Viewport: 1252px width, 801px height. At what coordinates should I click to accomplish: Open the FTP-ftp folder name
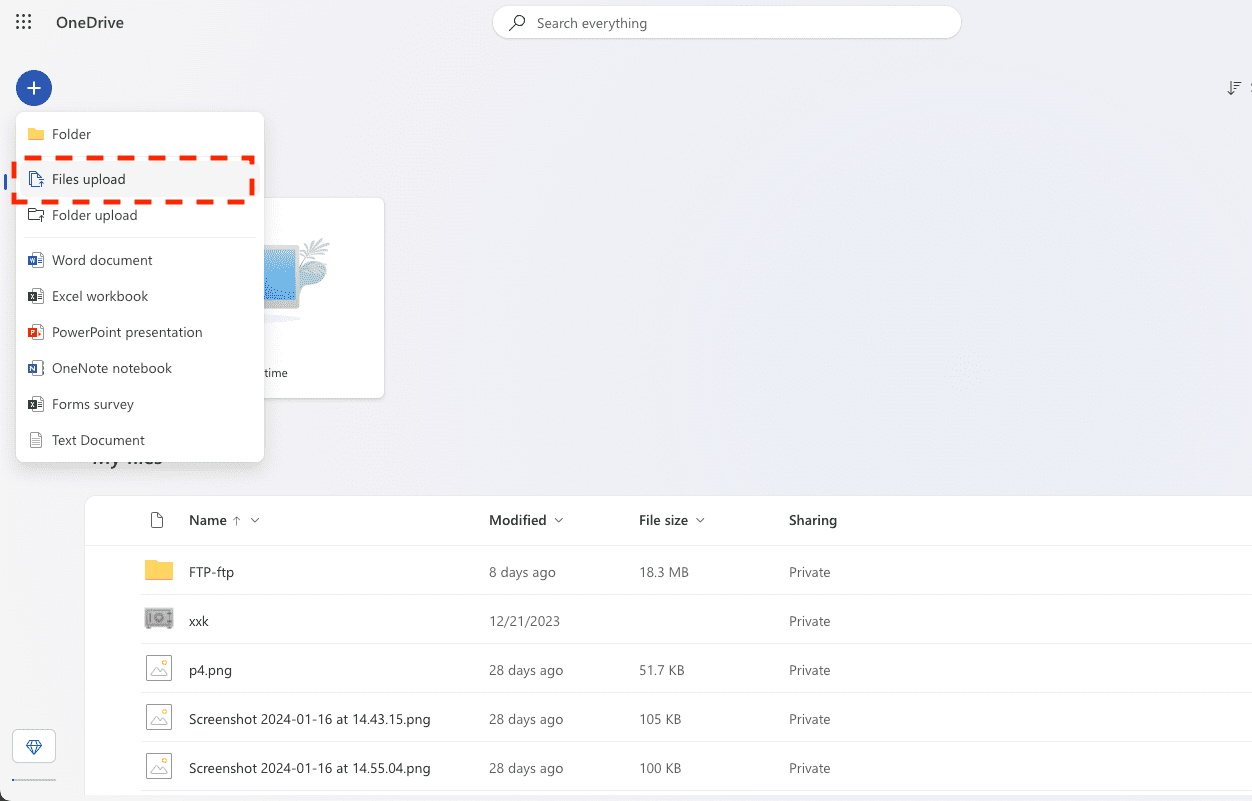211,572
